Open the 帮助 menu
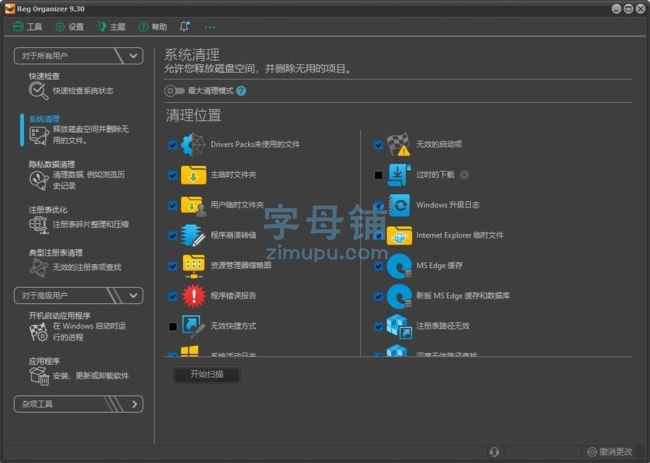This screenshot has width=650, height=463. coord(153,27)
